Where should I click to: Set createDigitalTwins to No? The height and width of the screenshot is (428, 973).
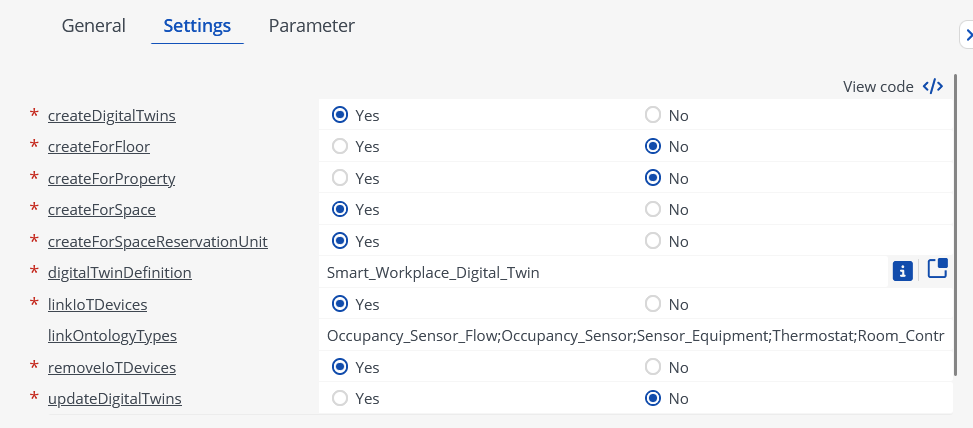click(653, 115)
